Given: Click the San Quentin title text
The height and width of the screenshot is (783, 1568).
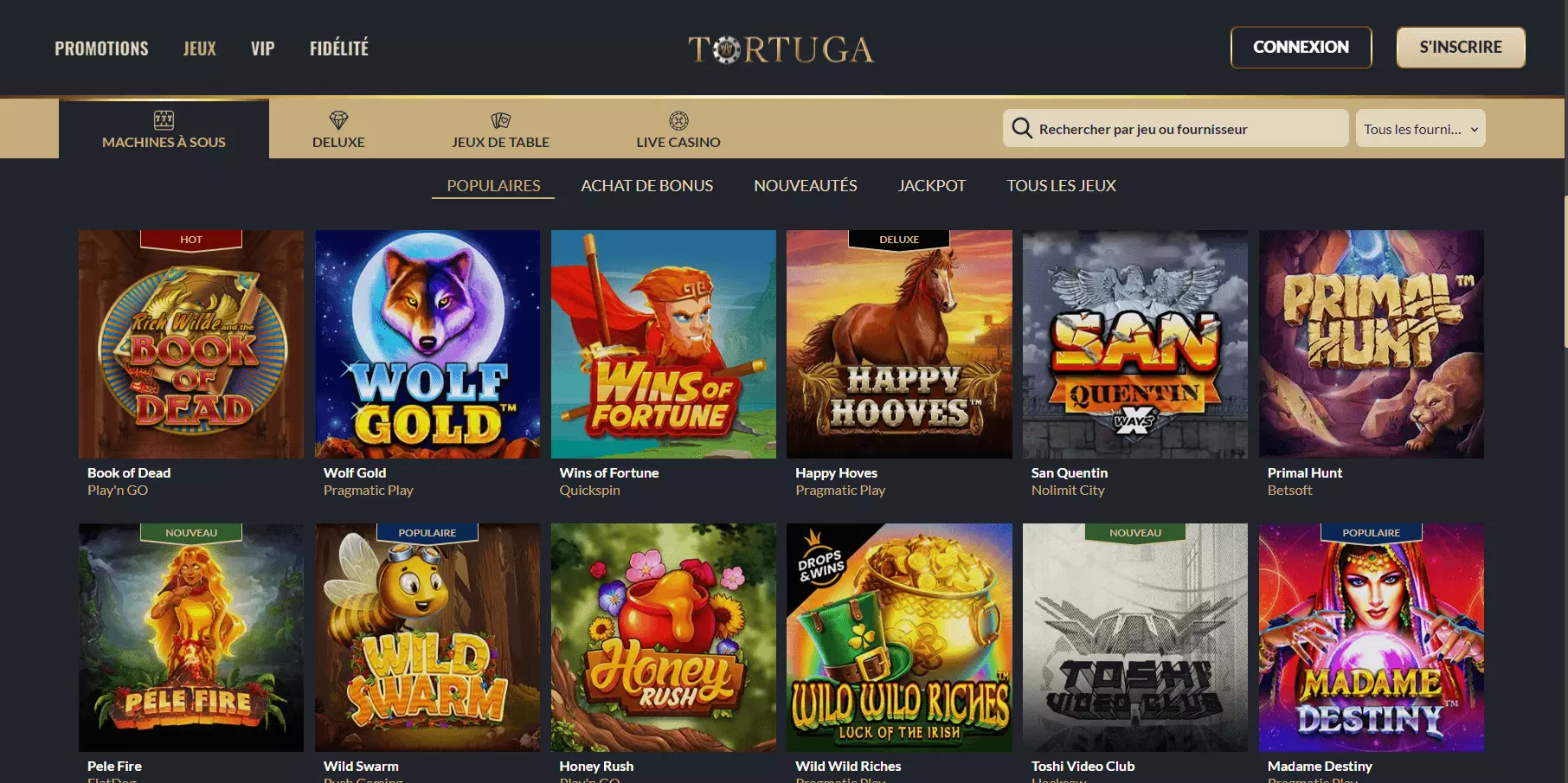Looking at the screenshot, I should (x=1070, y=472).
